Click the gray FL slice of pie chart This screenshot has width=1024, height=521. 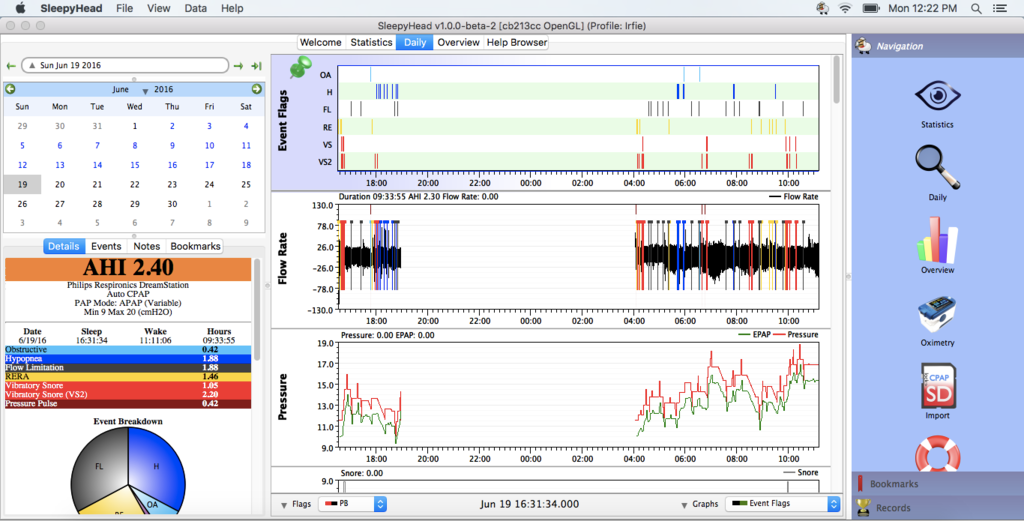click(99, 466)
